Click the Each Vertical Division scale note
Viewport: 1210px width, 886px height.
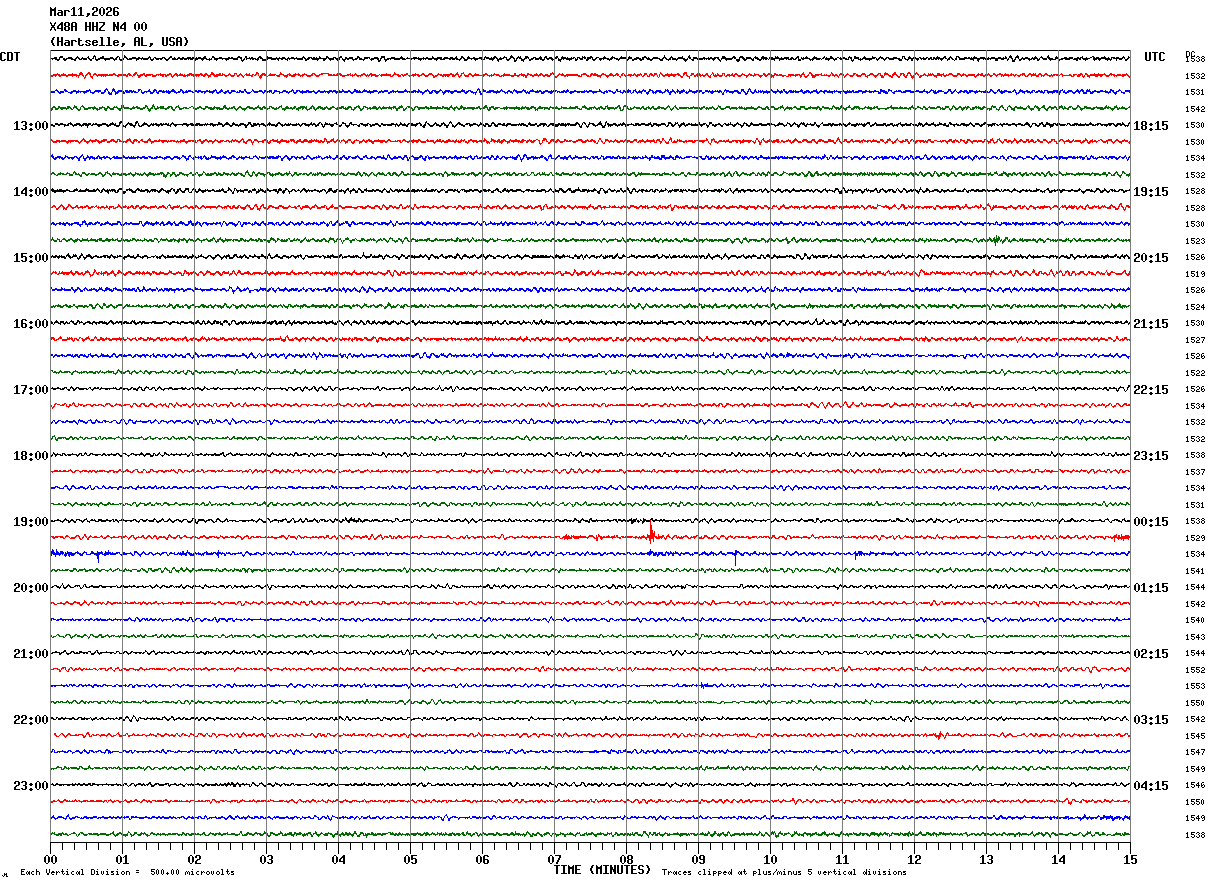tap(127, 872)
